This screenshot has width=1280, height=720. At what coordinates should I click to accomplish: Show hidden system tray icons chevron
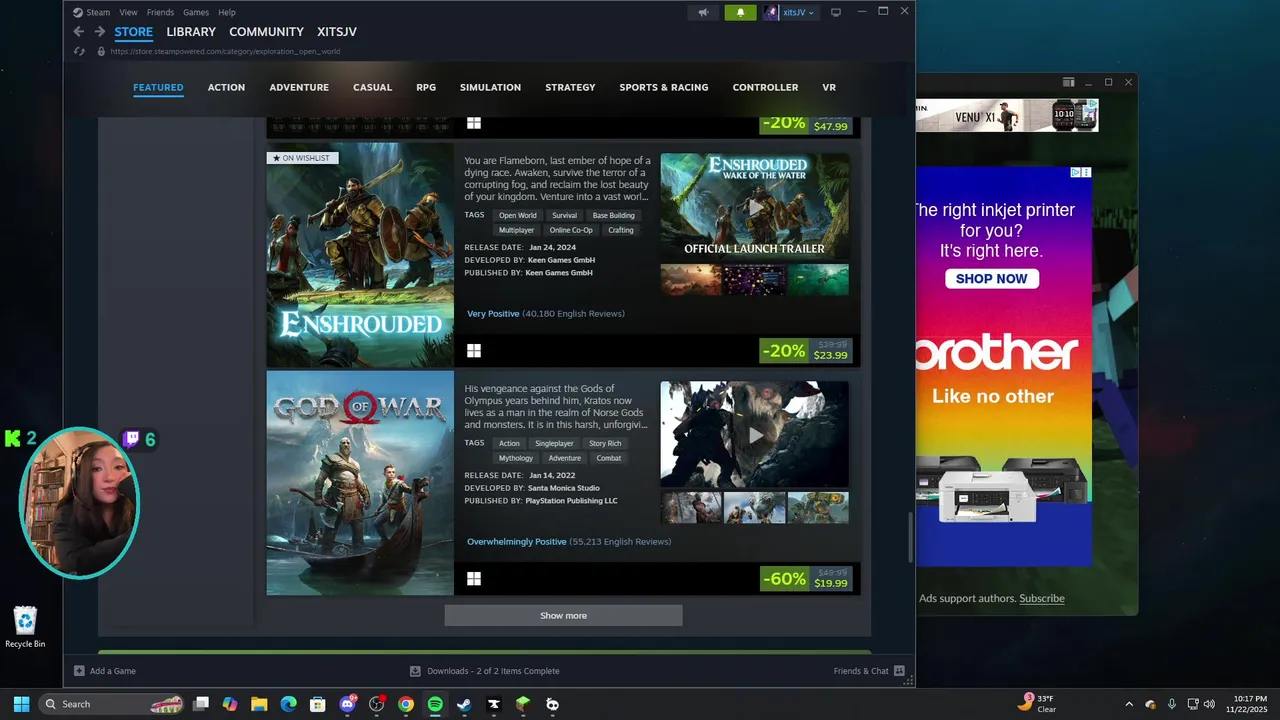[1129, 704]
